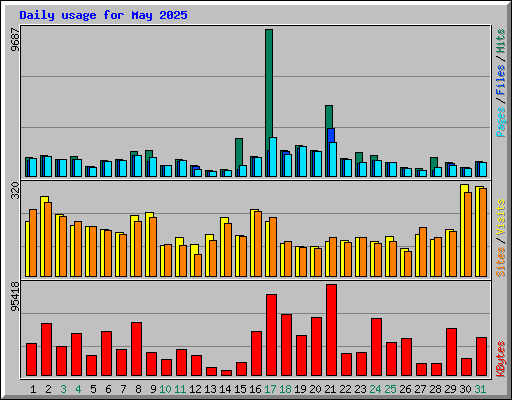Click day label 21 on the x-axis
This screenshot has width=512, height=400.
click(330, 389)
